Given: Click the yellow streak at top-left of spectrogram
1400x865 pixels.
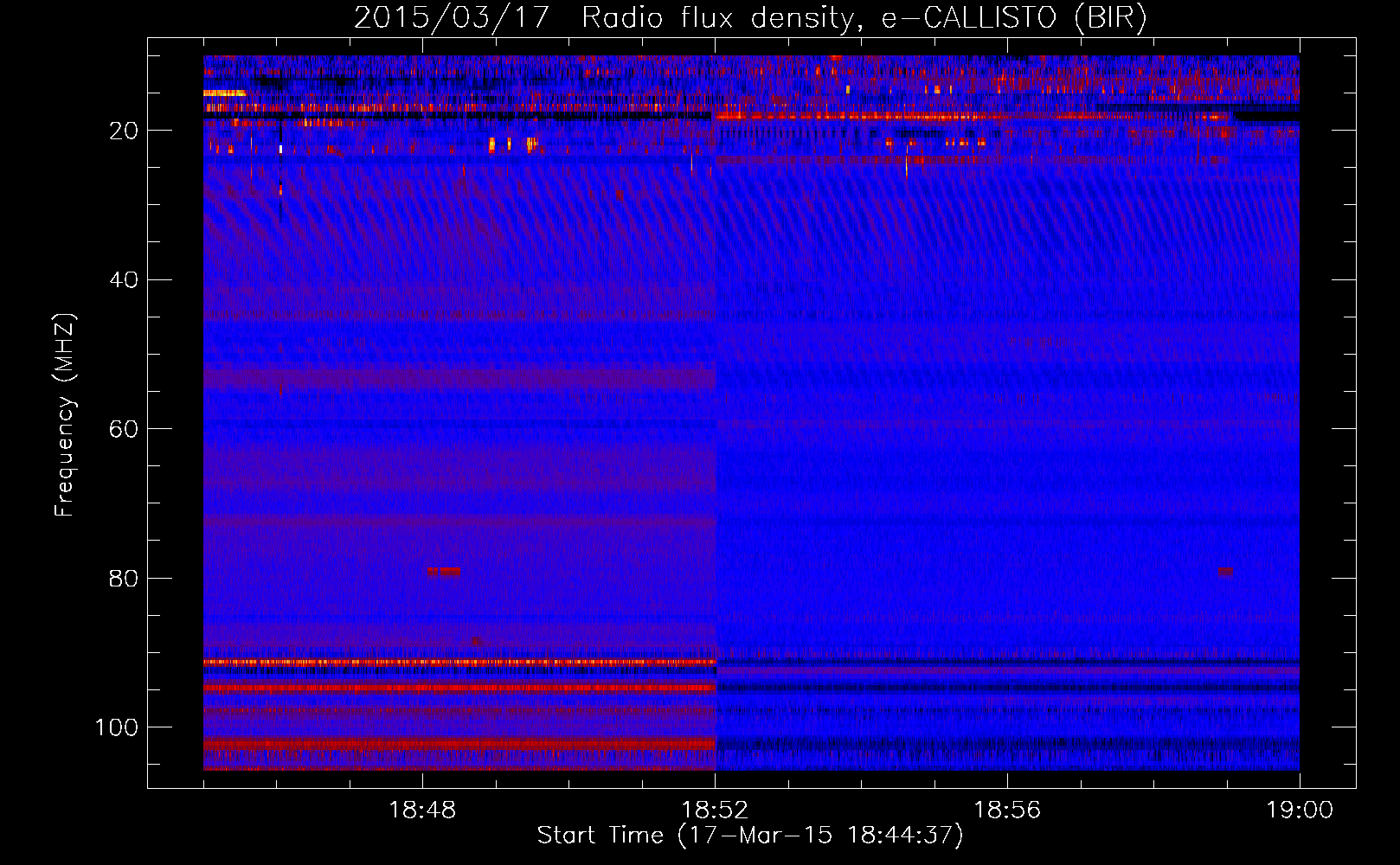Looking at the screenshot, I should point(224,93).
